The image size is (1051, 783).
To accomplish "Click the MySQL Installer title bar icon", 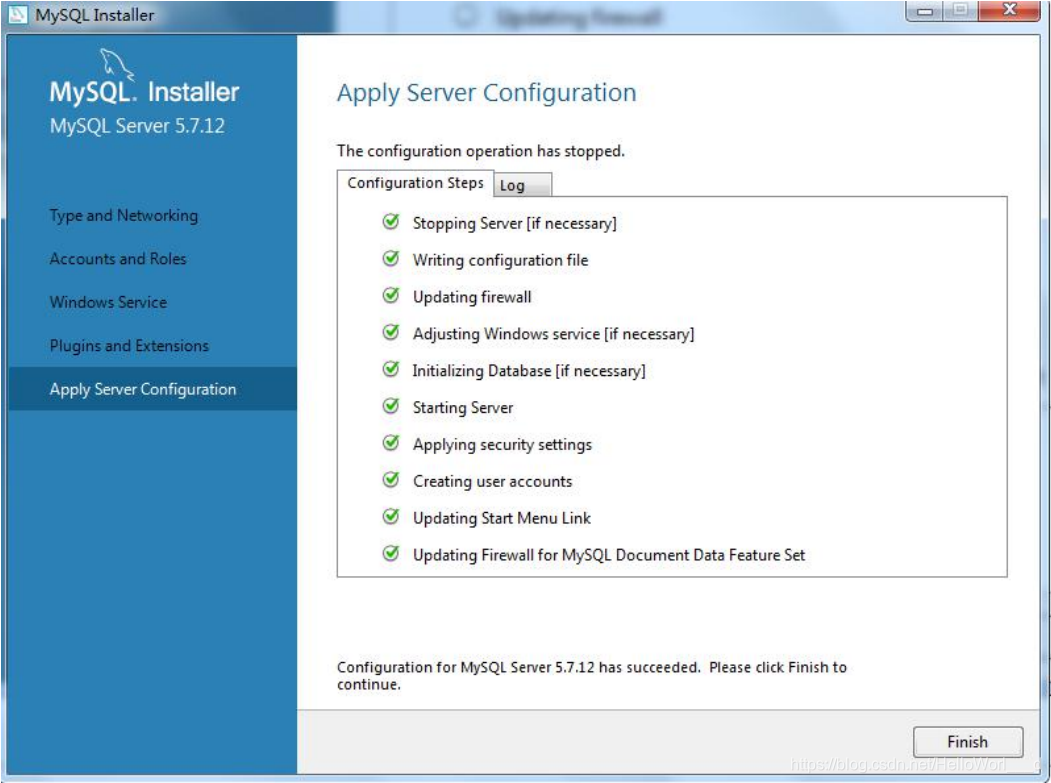I will (x=17, y=14).
